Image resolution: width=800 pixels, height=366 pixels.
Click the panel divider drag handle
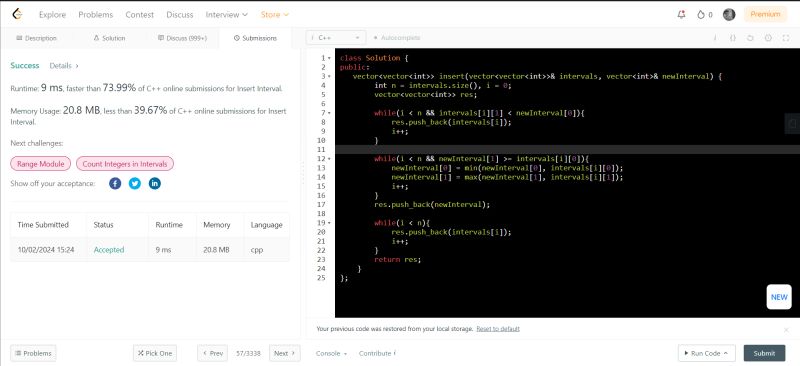[303, 174]
